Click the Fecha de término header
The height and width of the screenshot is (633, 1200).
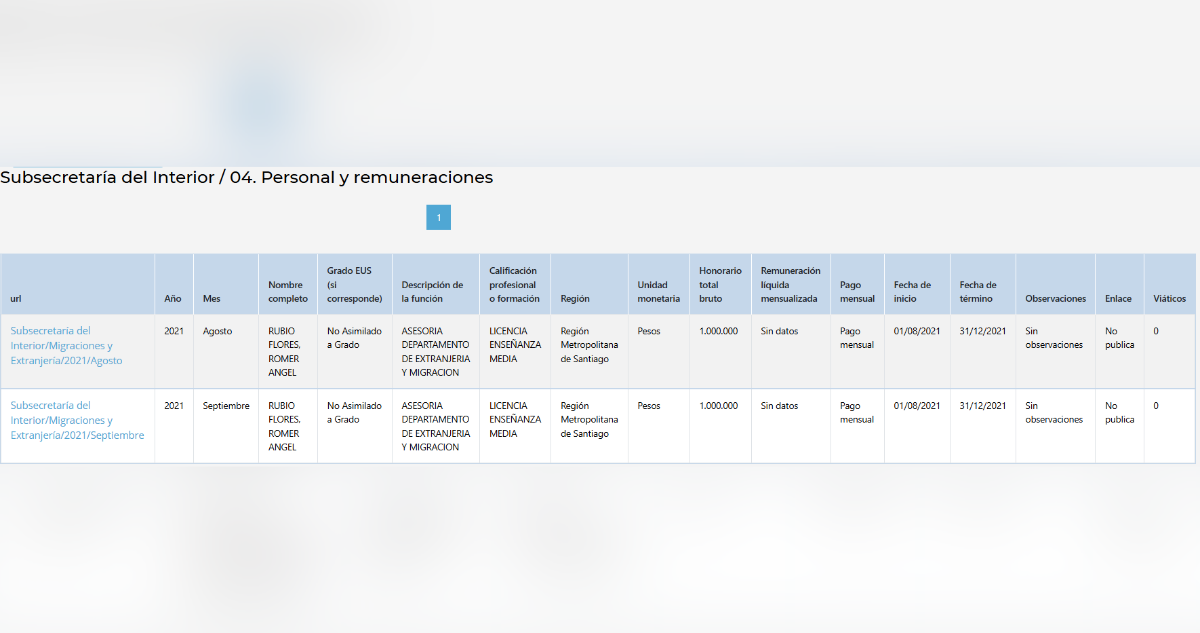point(978,291)
